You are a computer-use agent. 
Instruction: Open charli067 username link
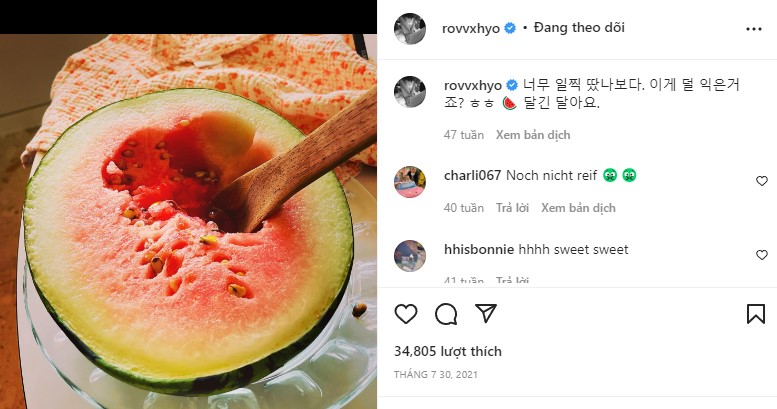tap(472, 175)
